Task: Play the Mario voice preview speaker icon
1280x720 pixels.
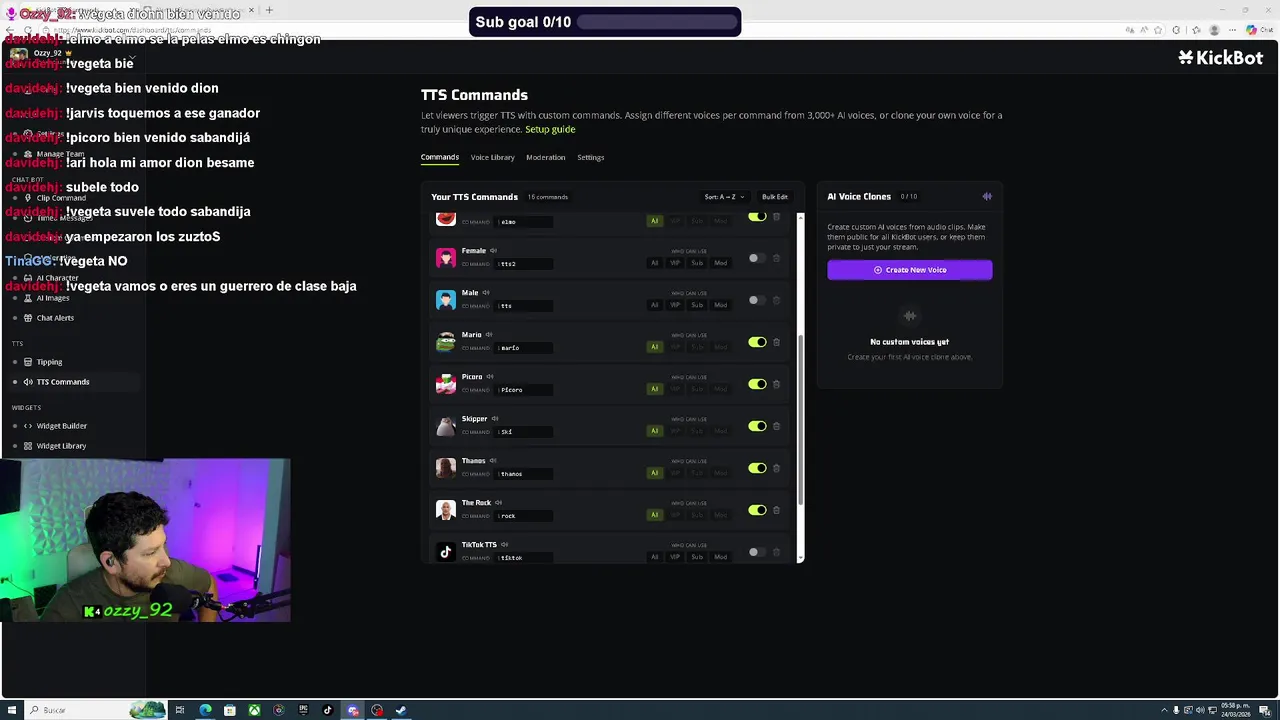Action: click(489, 335)
